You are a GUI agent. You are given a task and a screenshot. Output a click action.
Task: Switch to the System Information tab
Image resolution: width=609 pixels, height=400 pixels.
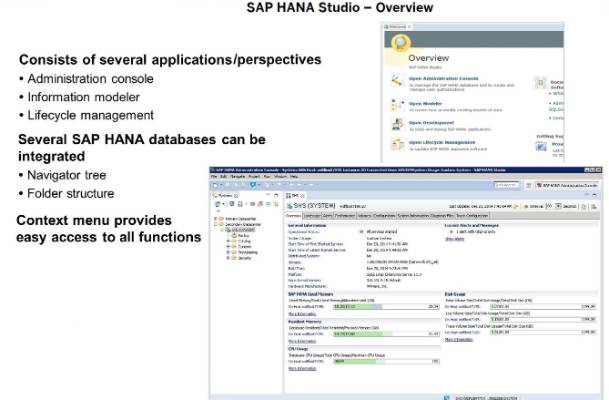point(414,216)
